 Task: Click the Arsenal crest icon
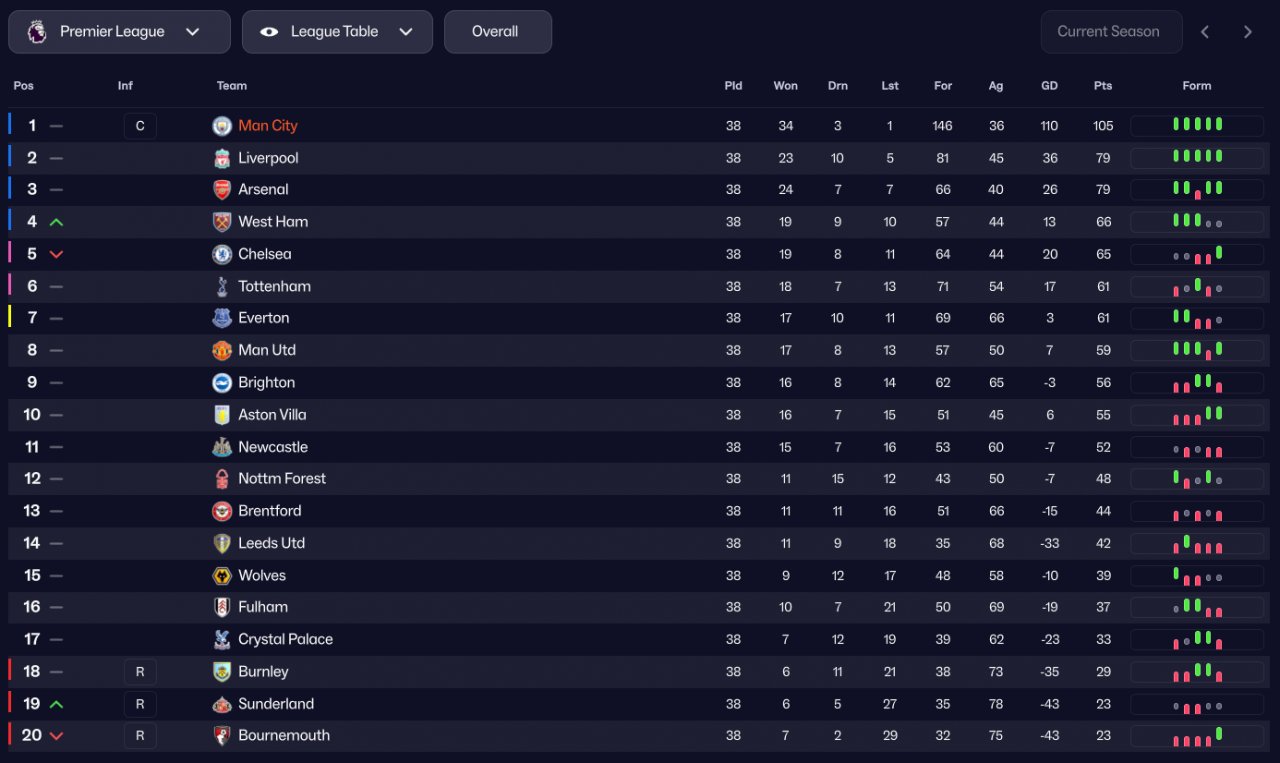point(222,190)
